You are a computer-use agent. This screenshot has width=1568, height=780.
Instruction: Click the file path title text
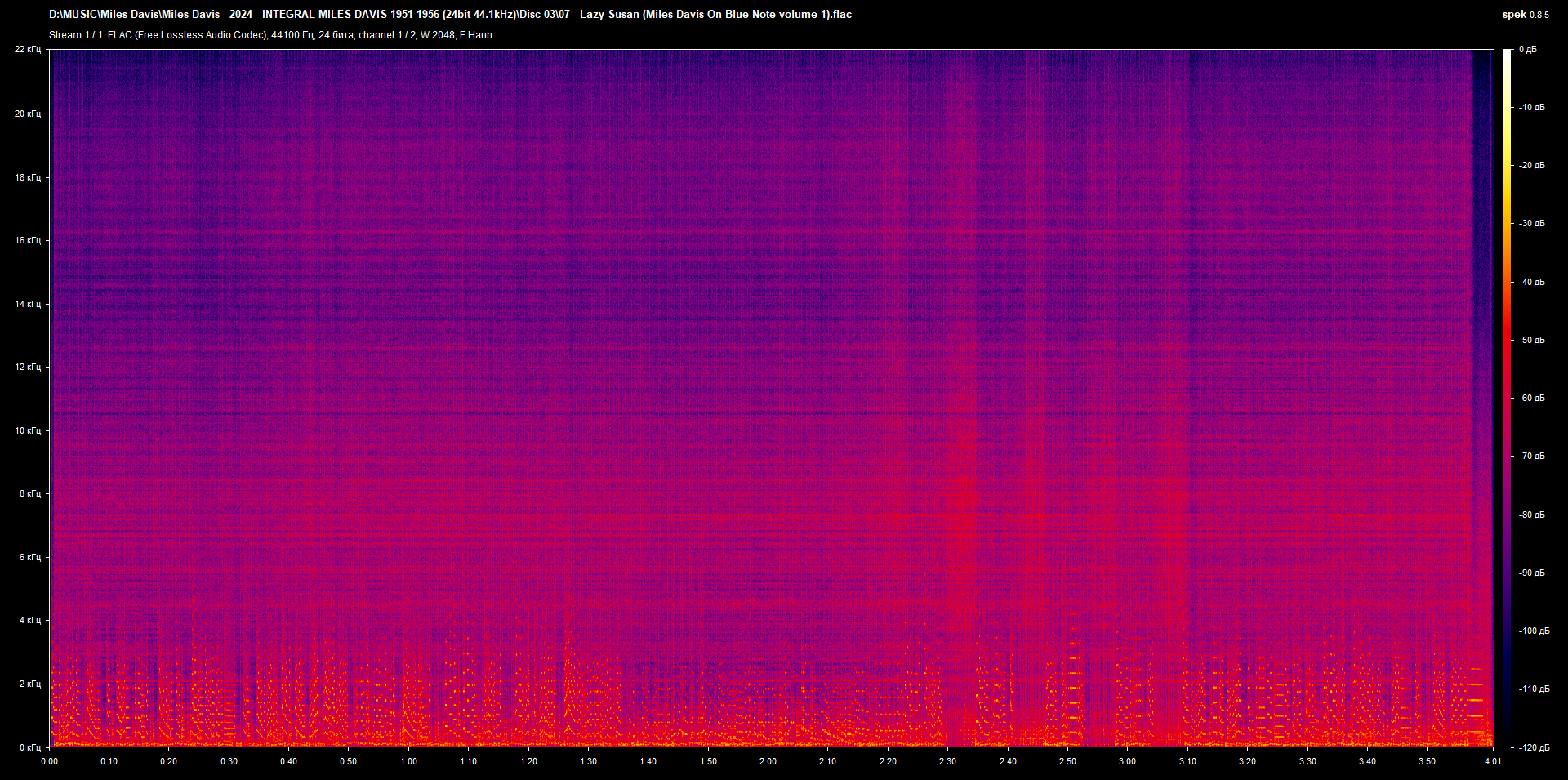(450, 15)
